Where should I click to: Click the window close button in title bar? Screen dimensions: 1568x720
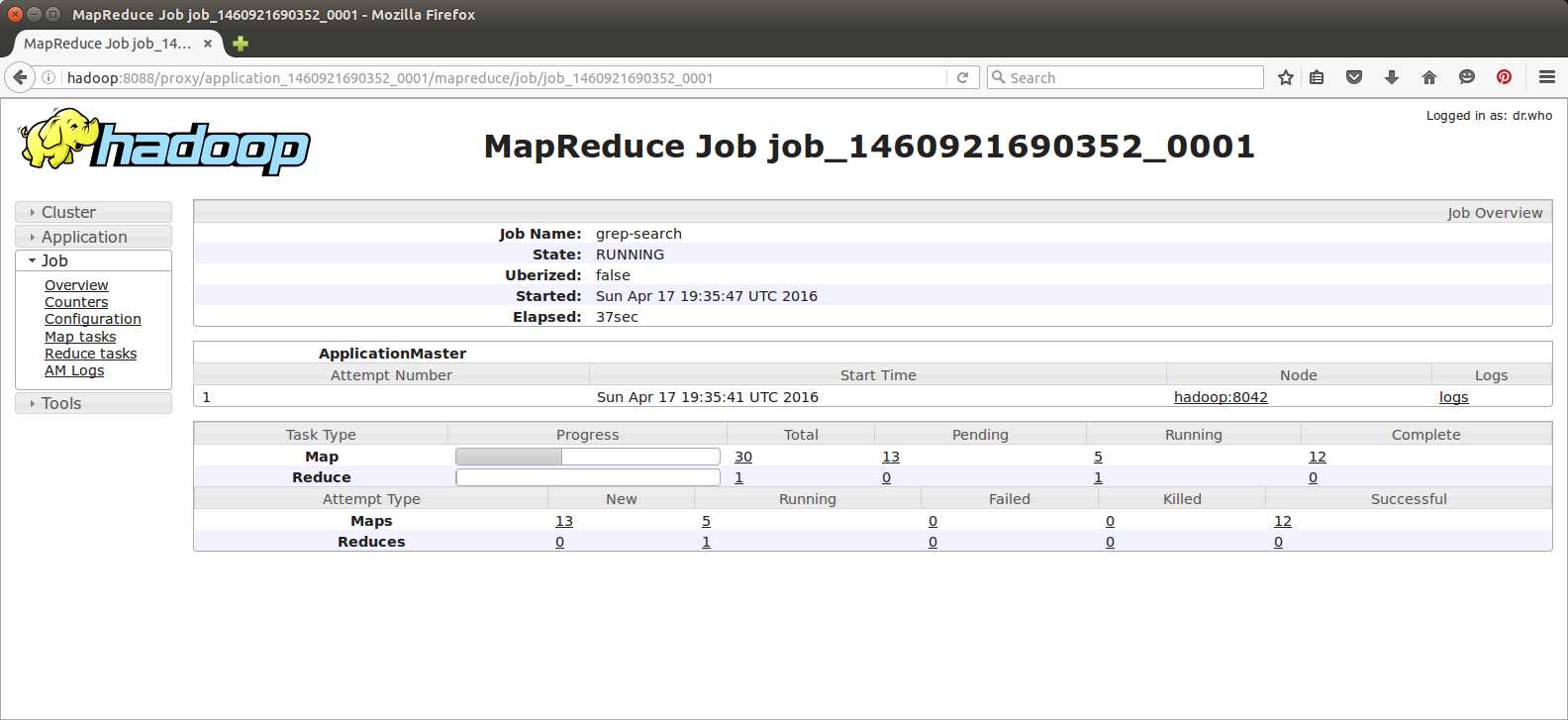(15, 14)
